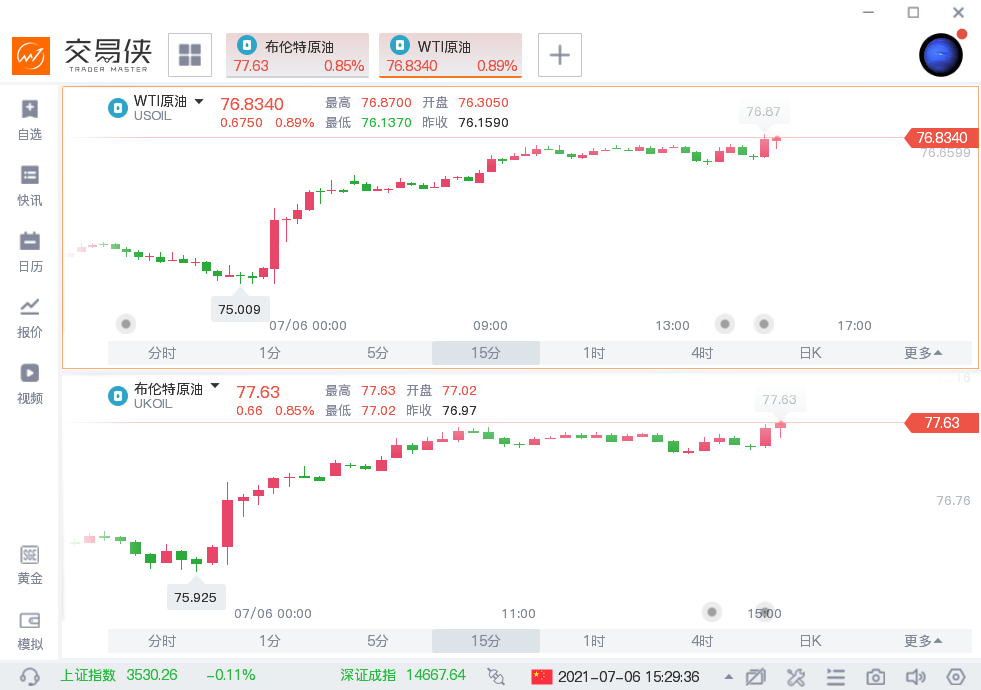This screenshot has width=981, height=690.
Task: Expand the WTI原油 symbol dropdown arrow
Action: tap(199, 101)
